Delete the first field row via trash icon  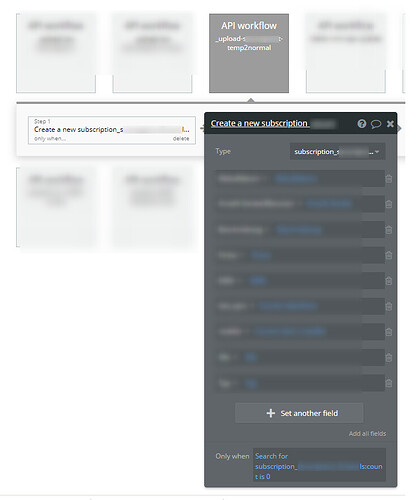coord(389,179)
